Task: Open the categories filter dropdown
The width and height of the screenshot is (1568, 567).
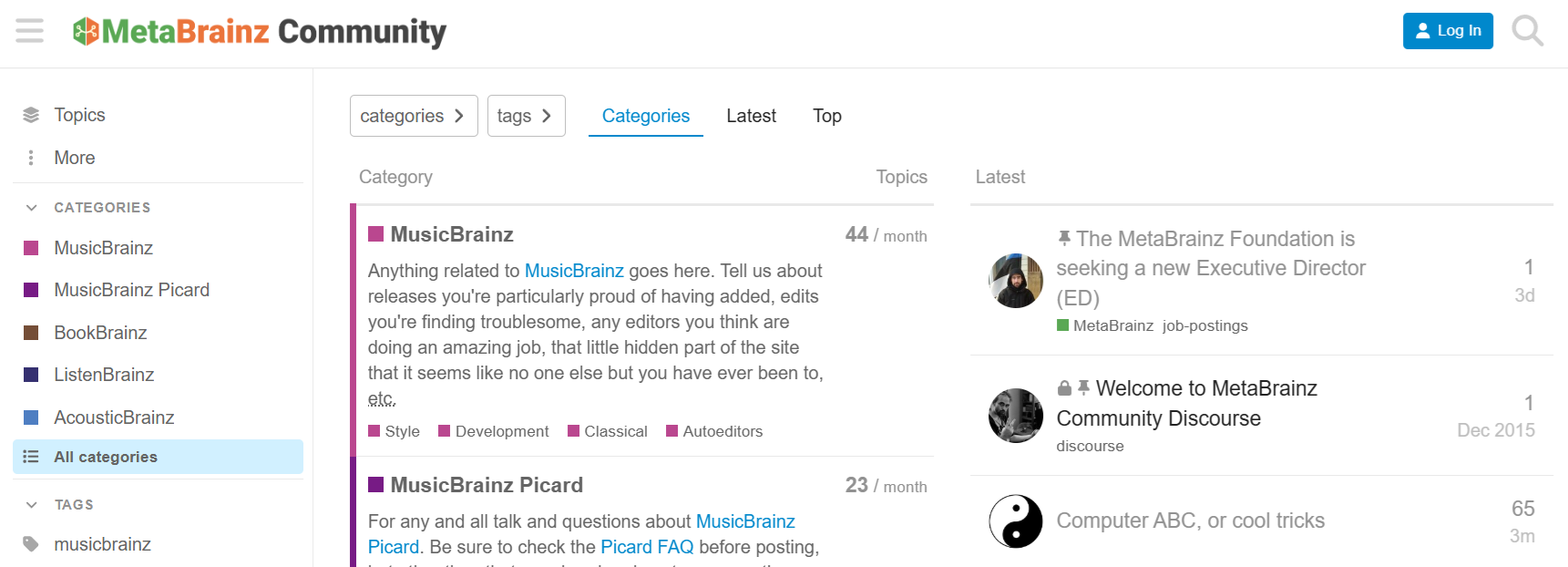Action: click(414, 116)
